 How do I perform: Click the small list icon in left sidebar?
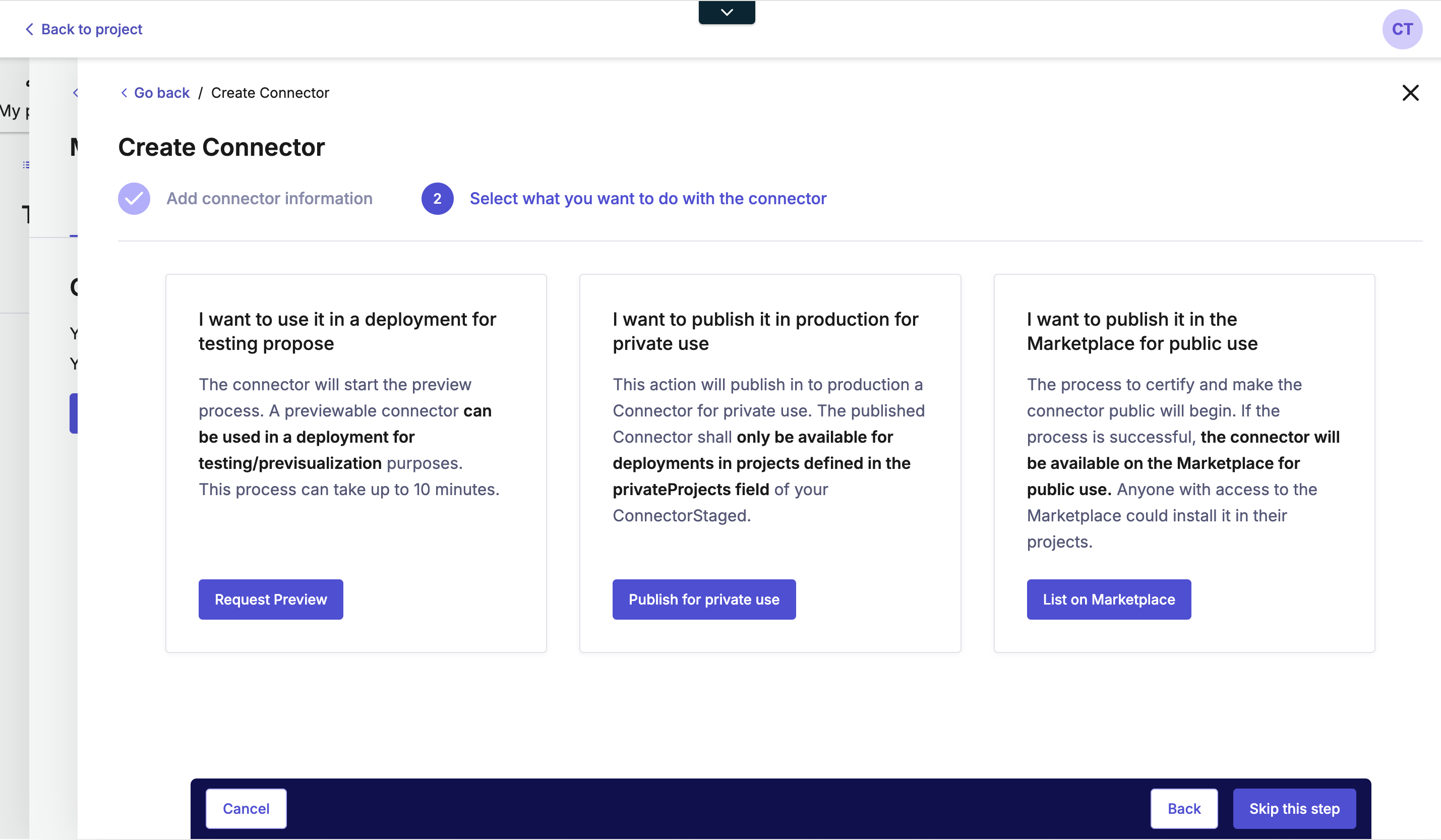click(26, 165)
